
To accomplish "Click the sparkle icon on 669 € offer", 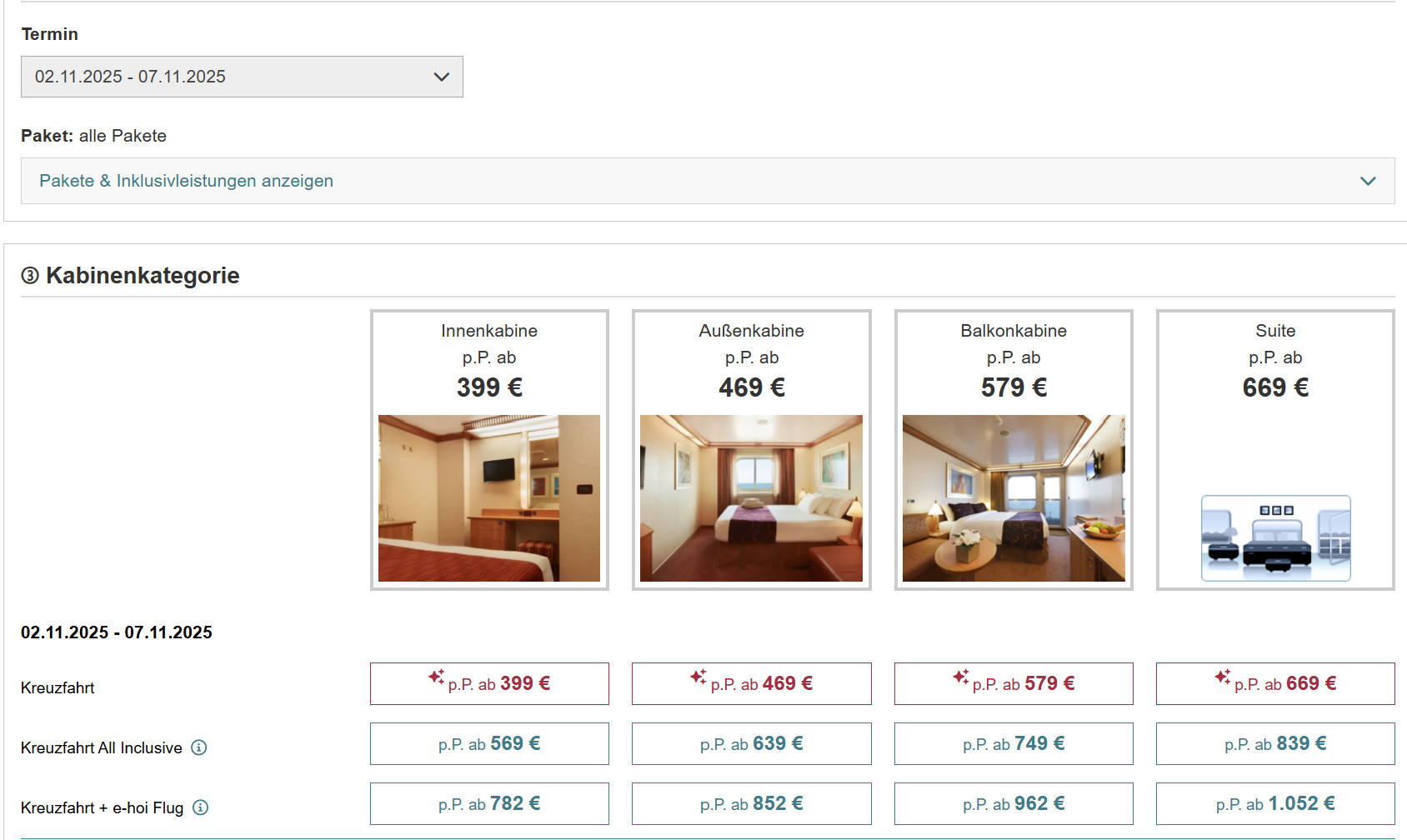I will (x=1222, y=677).
